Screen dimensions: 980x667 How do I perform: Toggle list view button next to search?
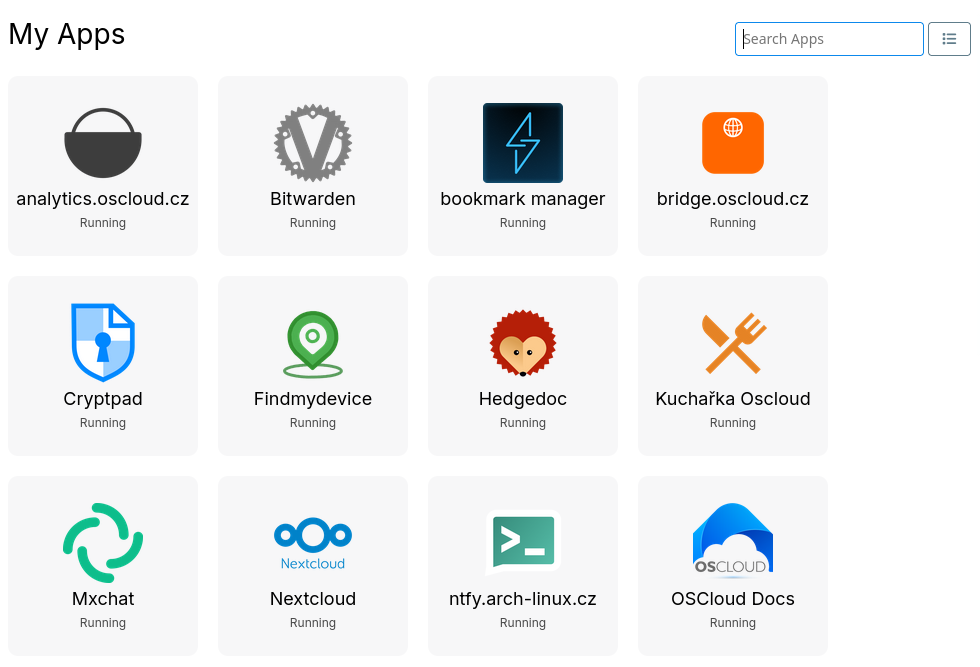pos(949,39)
